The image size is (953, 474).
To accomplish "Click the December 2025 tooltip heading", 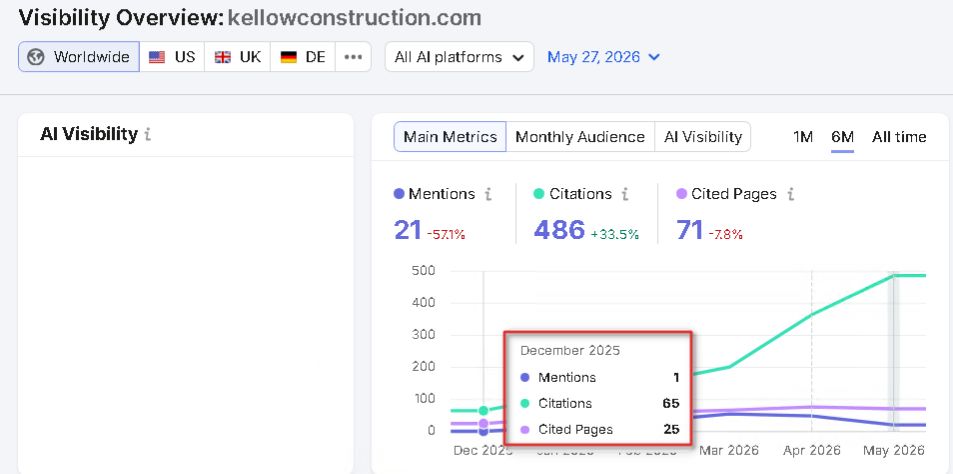I will [x=570, y=351].
